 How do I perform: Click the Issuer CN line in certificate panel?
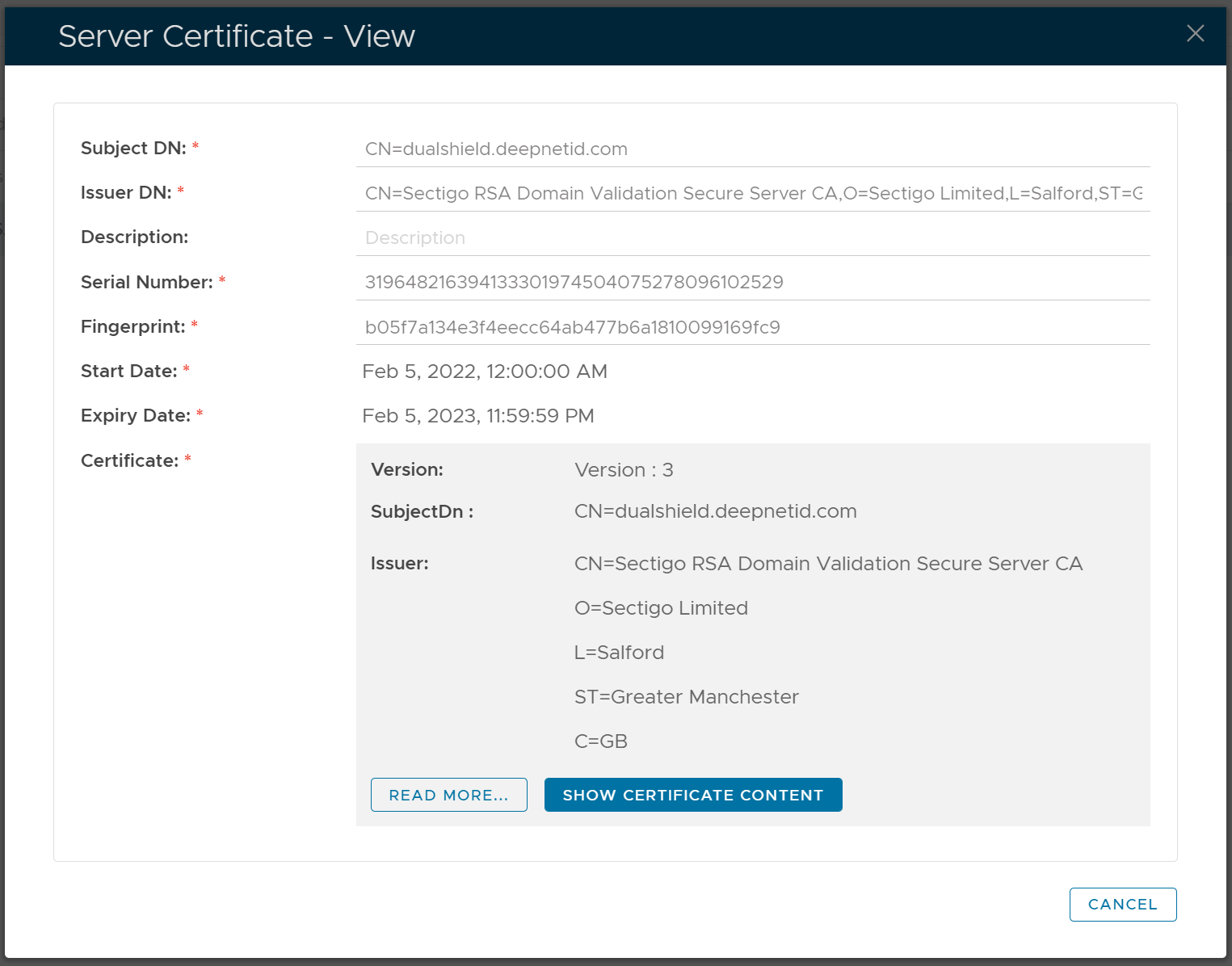(x=827, y=564)
